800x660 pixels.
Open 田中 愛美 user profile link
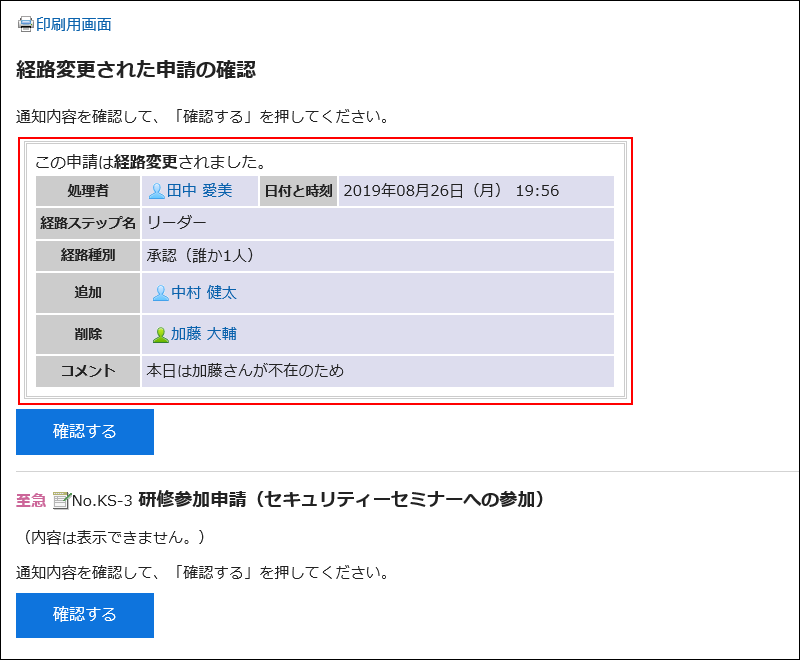coord(199,191)
